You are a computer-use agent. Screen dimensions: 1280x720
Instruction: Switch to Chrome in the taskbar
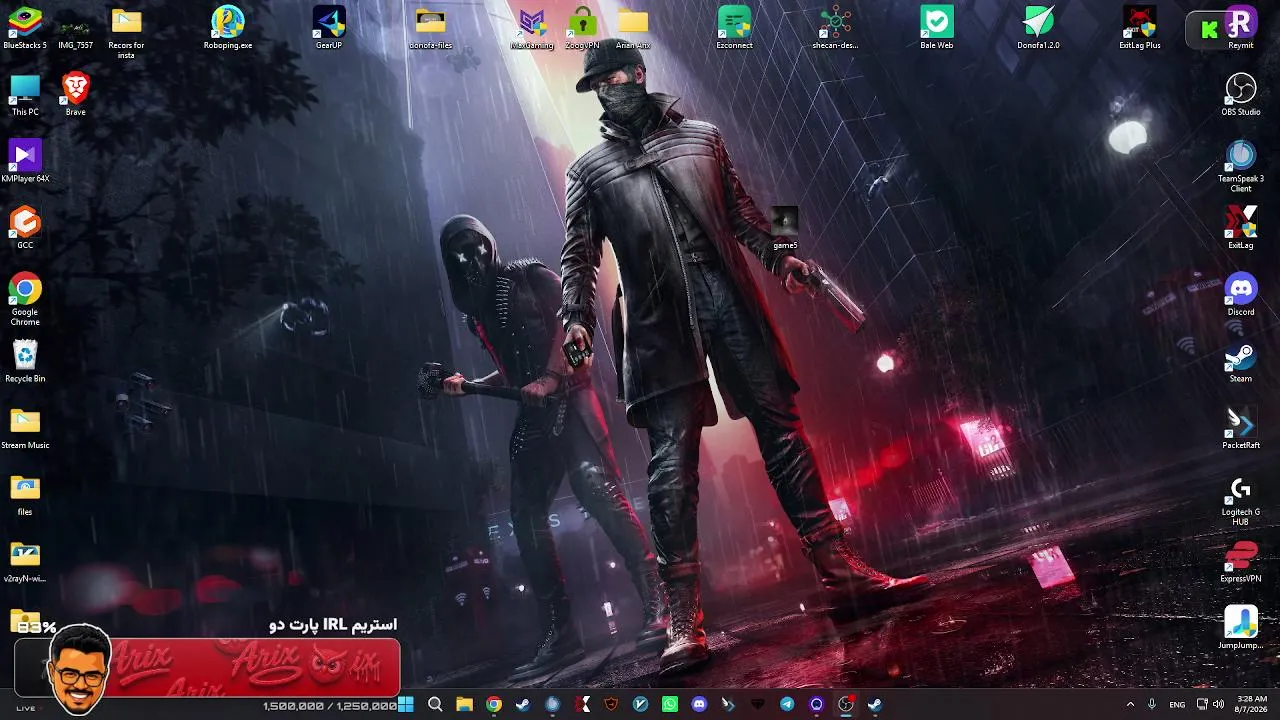494,704
